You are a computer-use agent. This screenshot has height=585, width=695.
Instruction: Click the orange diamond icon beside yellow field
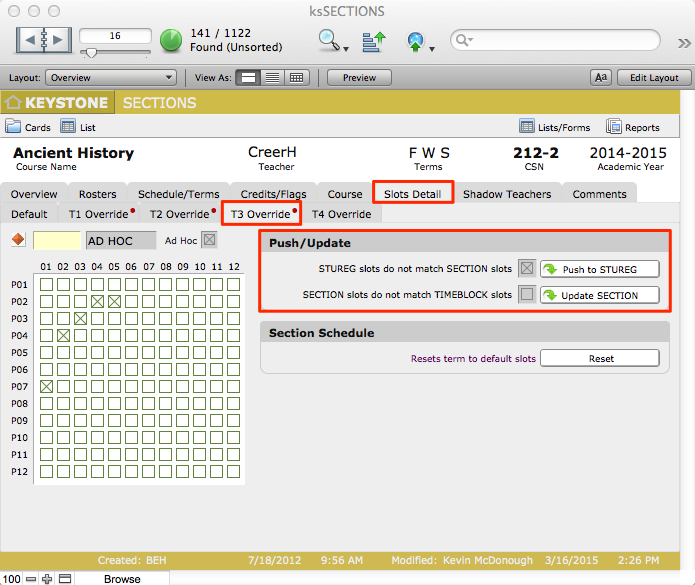click(x=17, y=240)
